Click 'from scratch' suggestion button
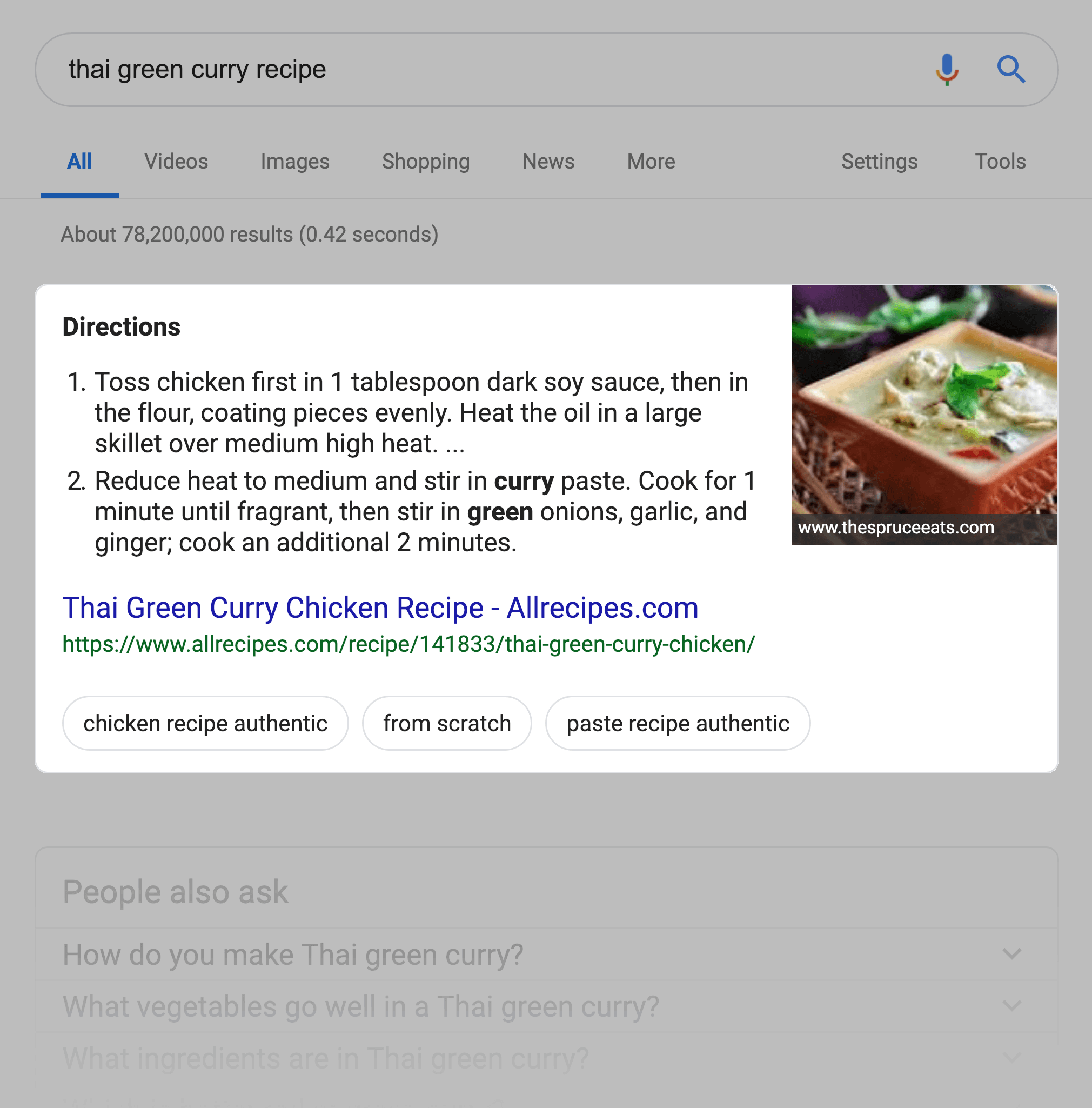Image resolution: width=1092 pixels, height=1108 pixels. point(448,723)
